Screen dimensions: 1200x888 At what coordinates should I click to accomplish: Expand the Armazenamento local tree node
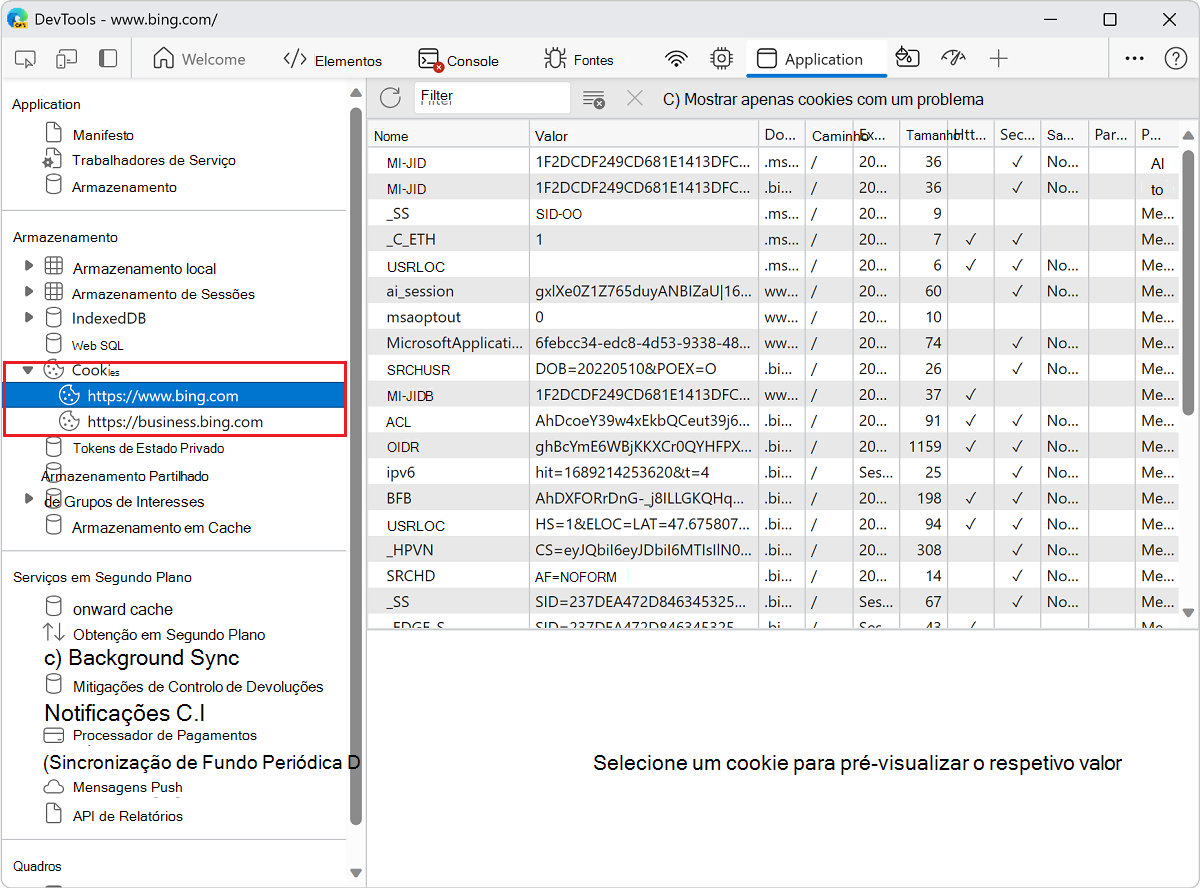tap(29, 267)
